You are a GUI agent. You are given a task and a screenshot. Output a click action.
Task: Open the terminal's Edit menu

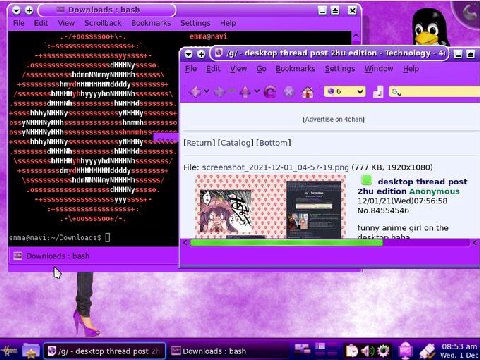tap(41, 23)
